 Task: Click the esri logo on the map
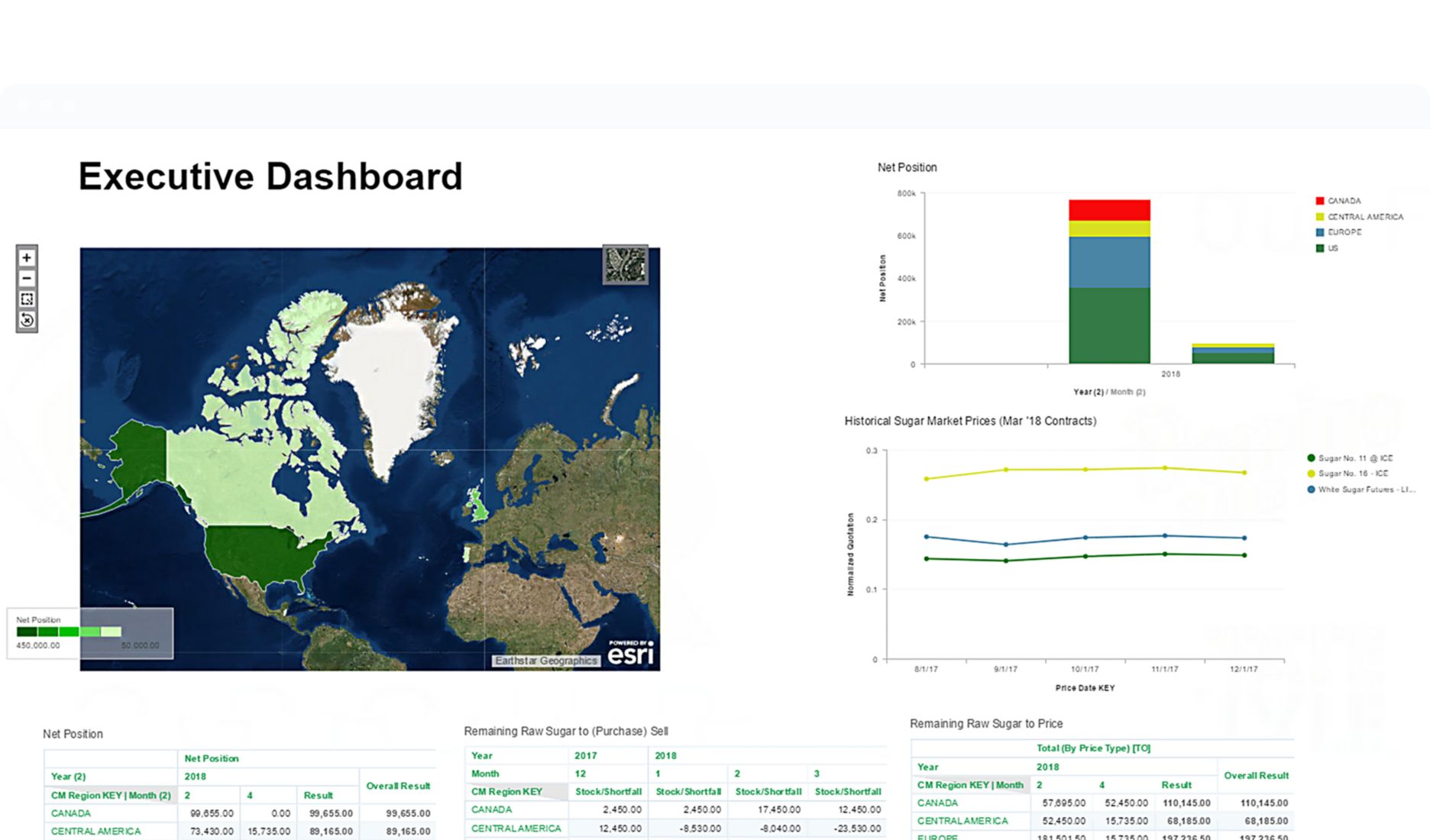(x=630, y=653)
